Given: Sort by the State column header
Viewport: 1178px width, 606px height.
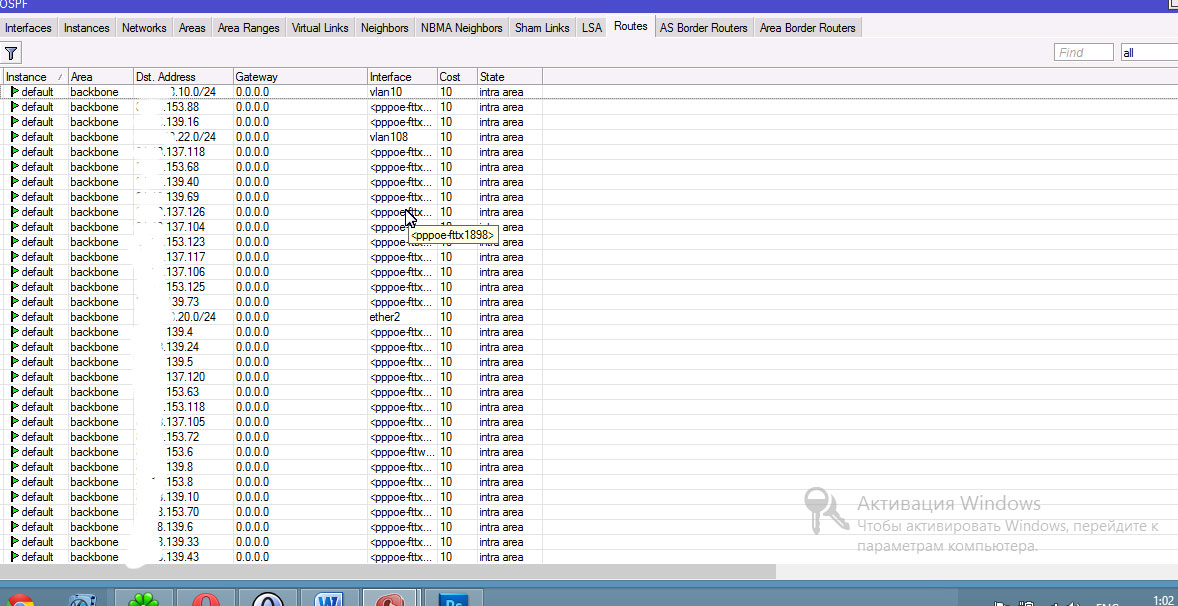Looking at the screenshot, I should pyautogui.click(x=510, y=77).
